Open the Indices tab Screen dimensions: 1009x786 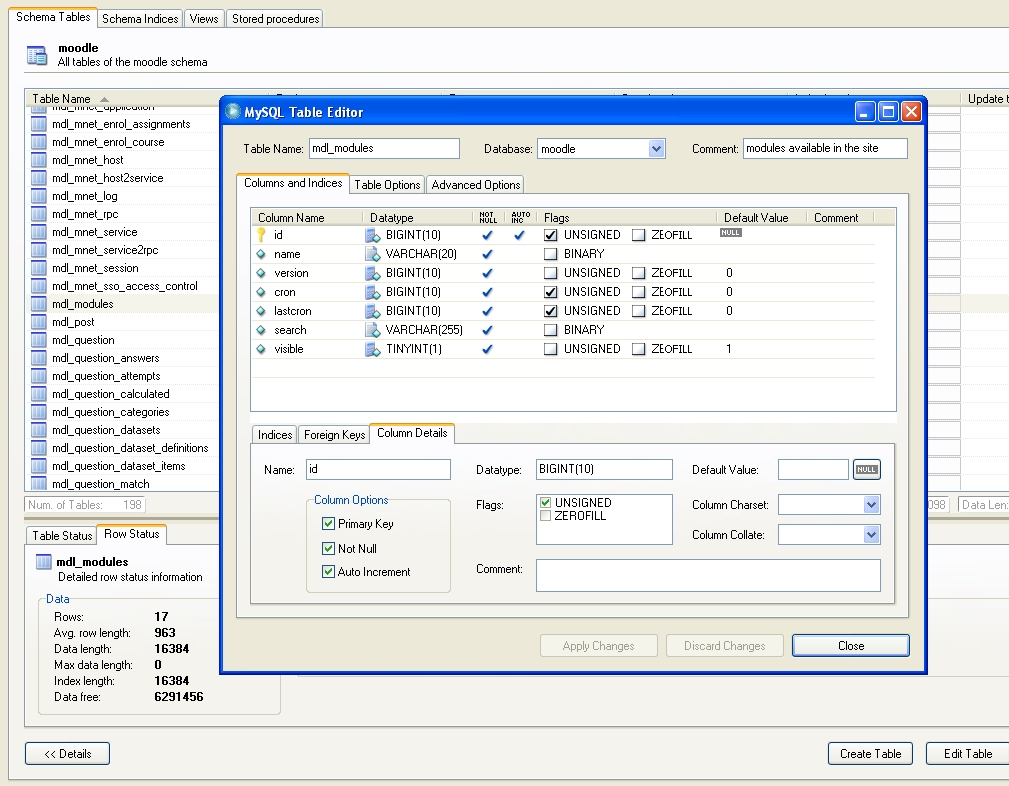click(275, 435)
